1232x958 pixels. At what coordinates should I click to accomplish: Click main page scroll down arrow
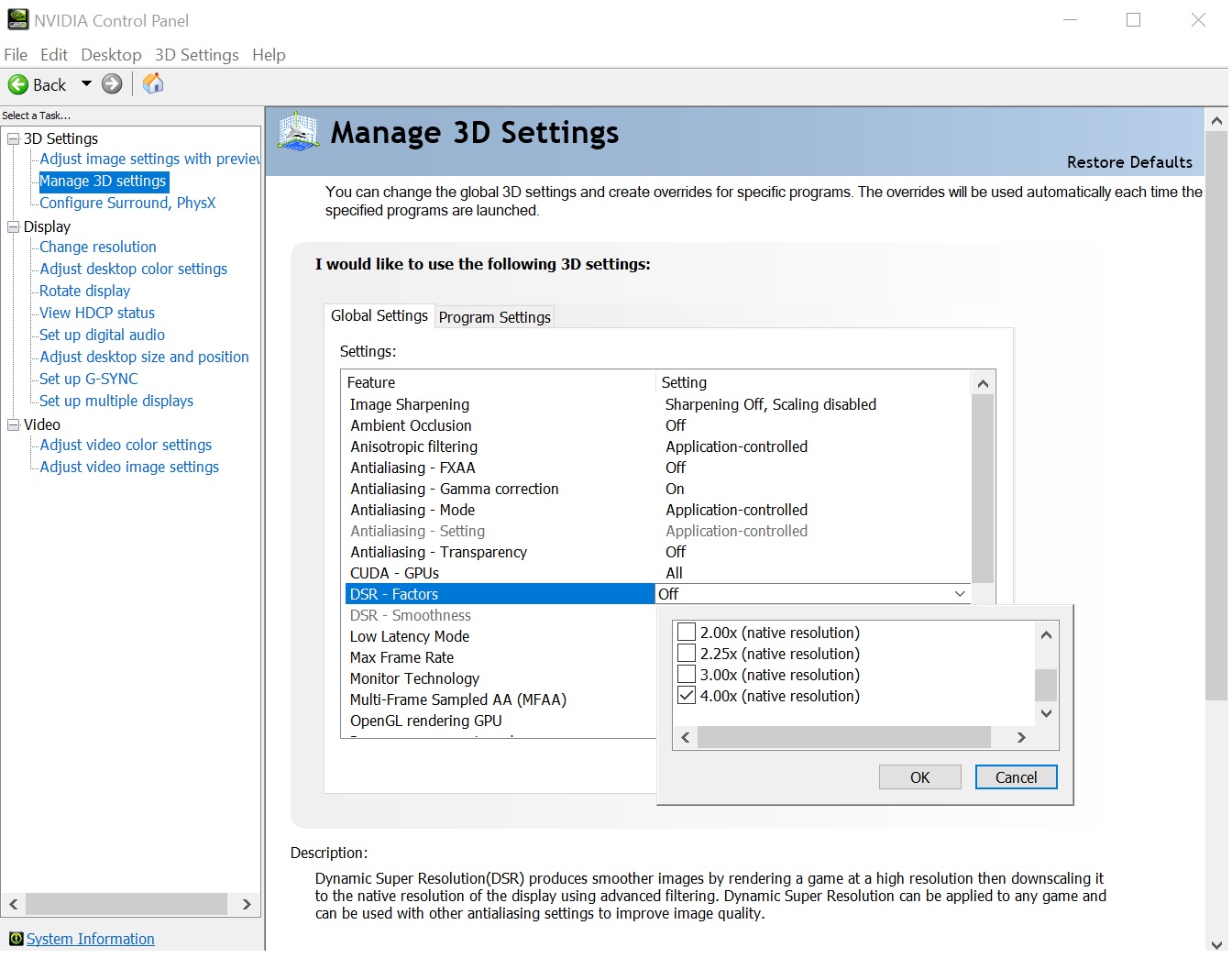coord(1216,944)
